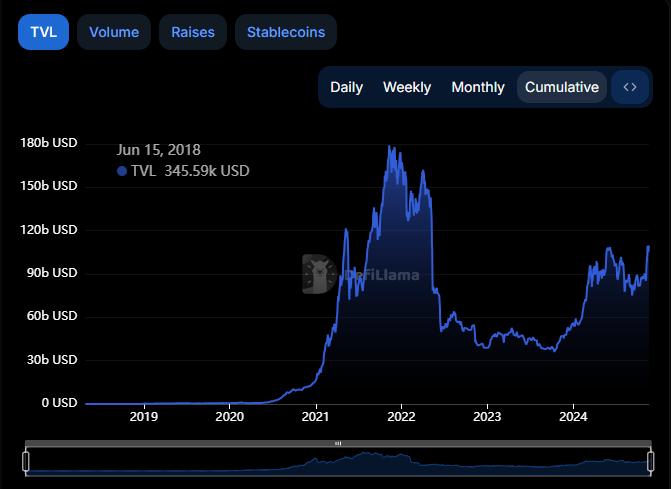Click the 2022 x-axis label

coord(401,417)
